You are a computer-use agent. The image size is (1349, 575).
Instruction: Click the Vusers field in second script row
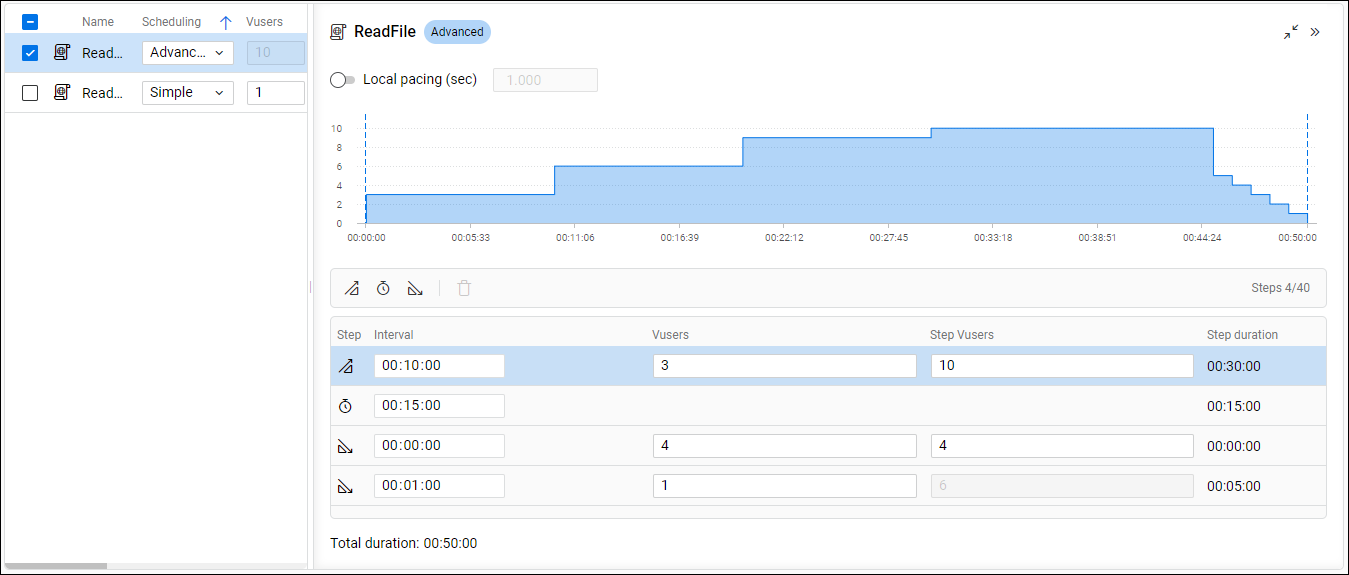275,93
